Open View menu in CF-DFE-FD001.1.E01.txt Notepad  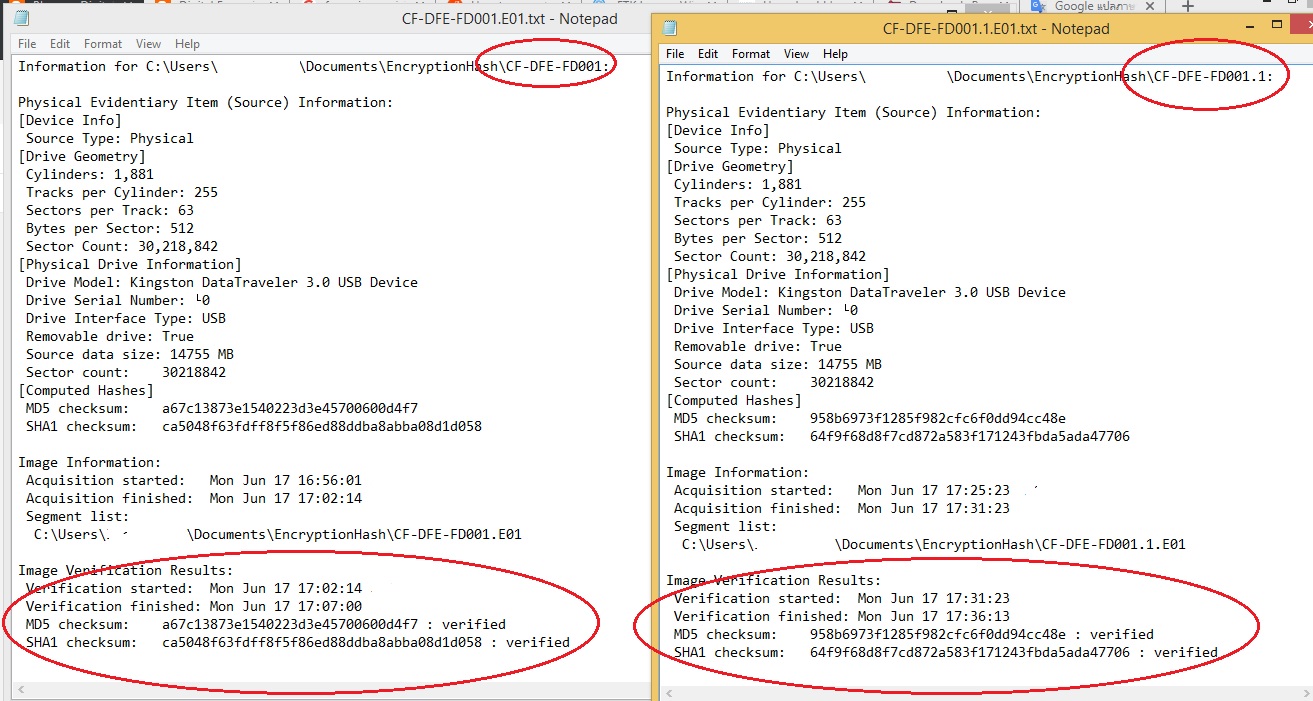pyautogui.click(x=796, y=54)
